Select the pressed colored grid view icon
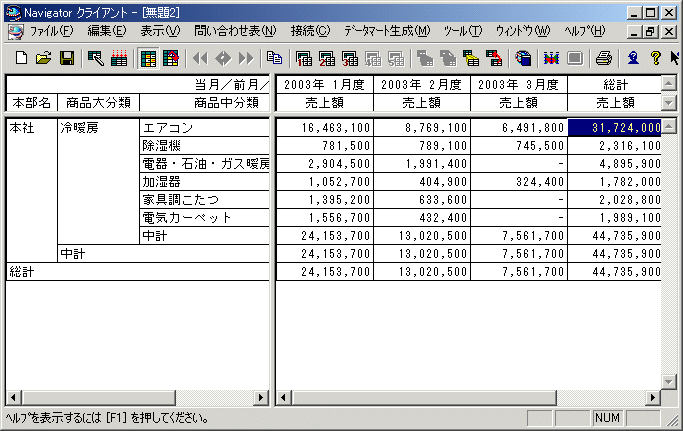 [148, 58]
